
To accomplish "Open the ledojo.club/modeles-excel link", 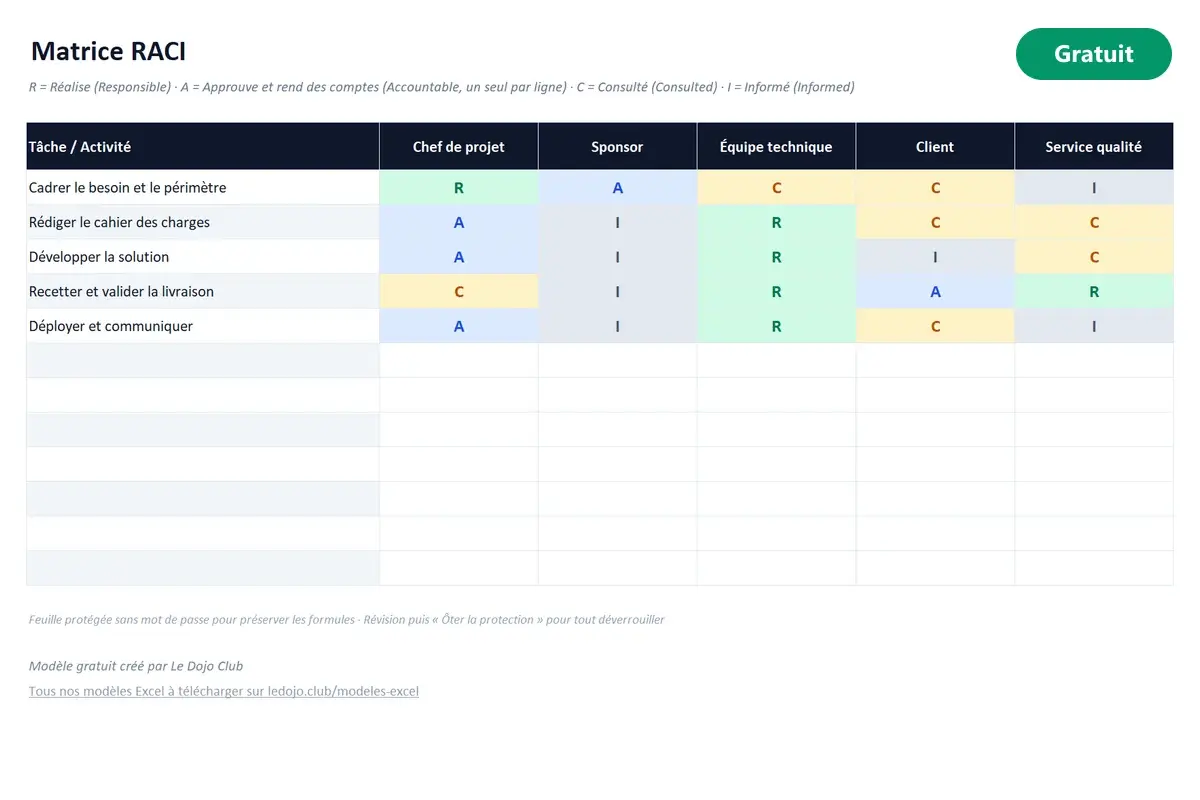I will click(224, 691).
